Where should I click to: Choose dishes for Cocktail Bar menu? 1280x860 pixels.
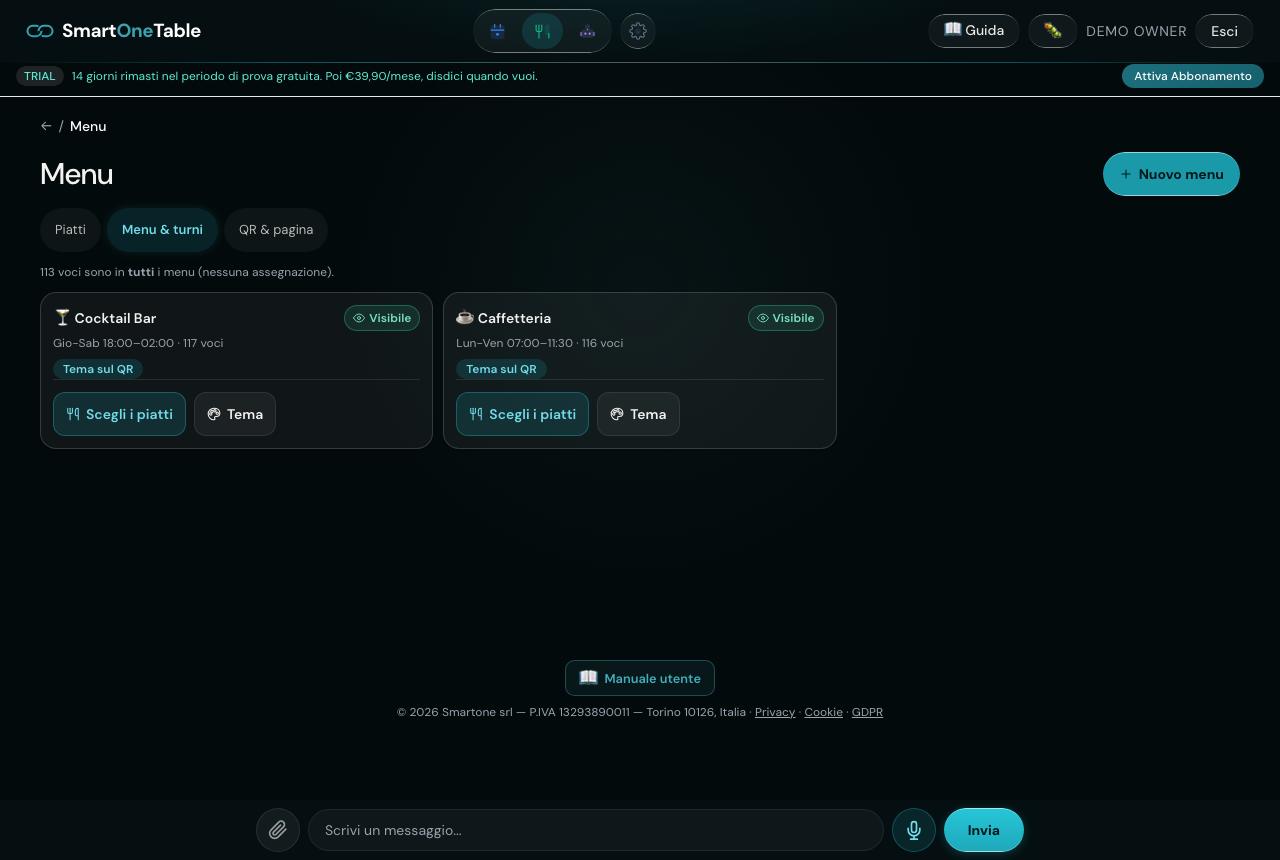(x=119, y=414)
